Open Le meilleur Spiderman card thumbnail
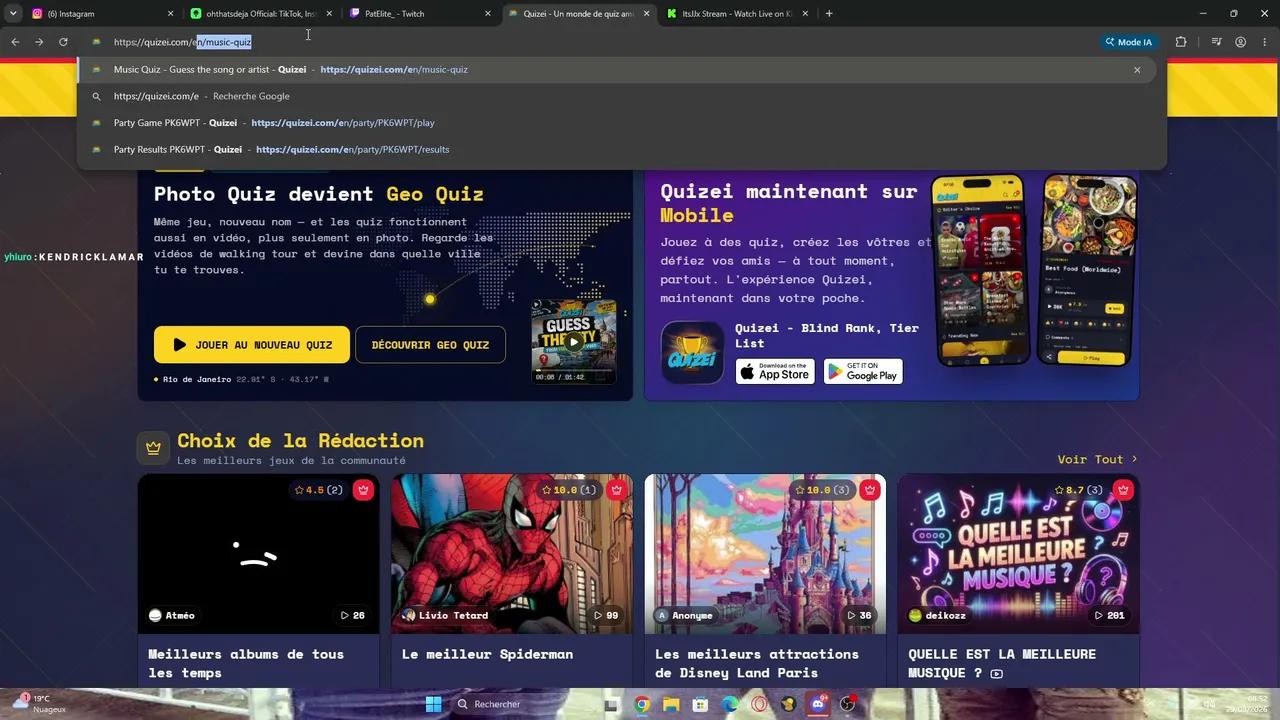Image resolution: width=1280 pixels, height=720 pixels. (512, 554)
